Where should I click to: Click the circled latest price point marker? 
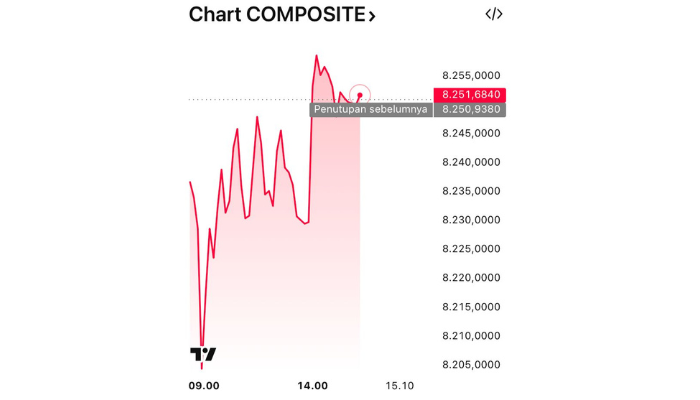point(360,95)
